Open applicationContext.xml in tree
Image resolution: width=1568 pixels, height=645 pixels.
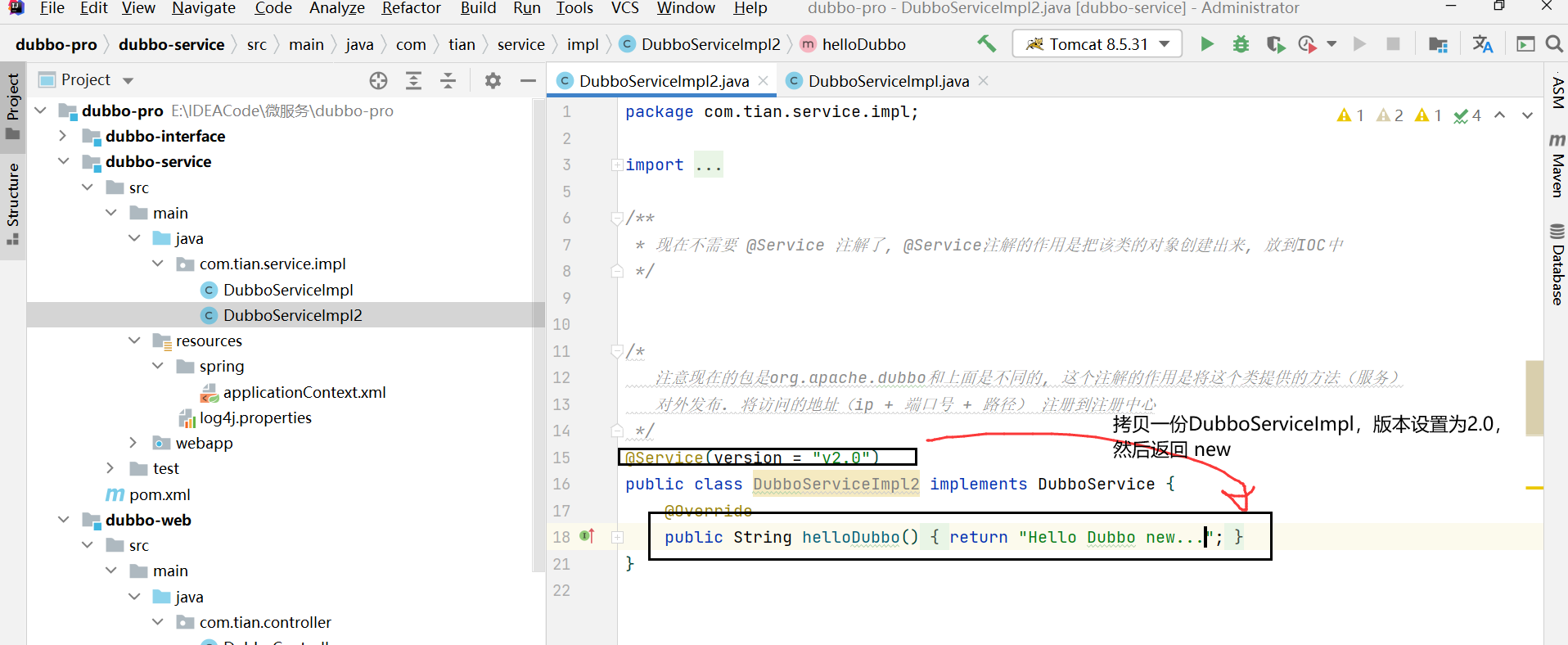click(304, 392)
